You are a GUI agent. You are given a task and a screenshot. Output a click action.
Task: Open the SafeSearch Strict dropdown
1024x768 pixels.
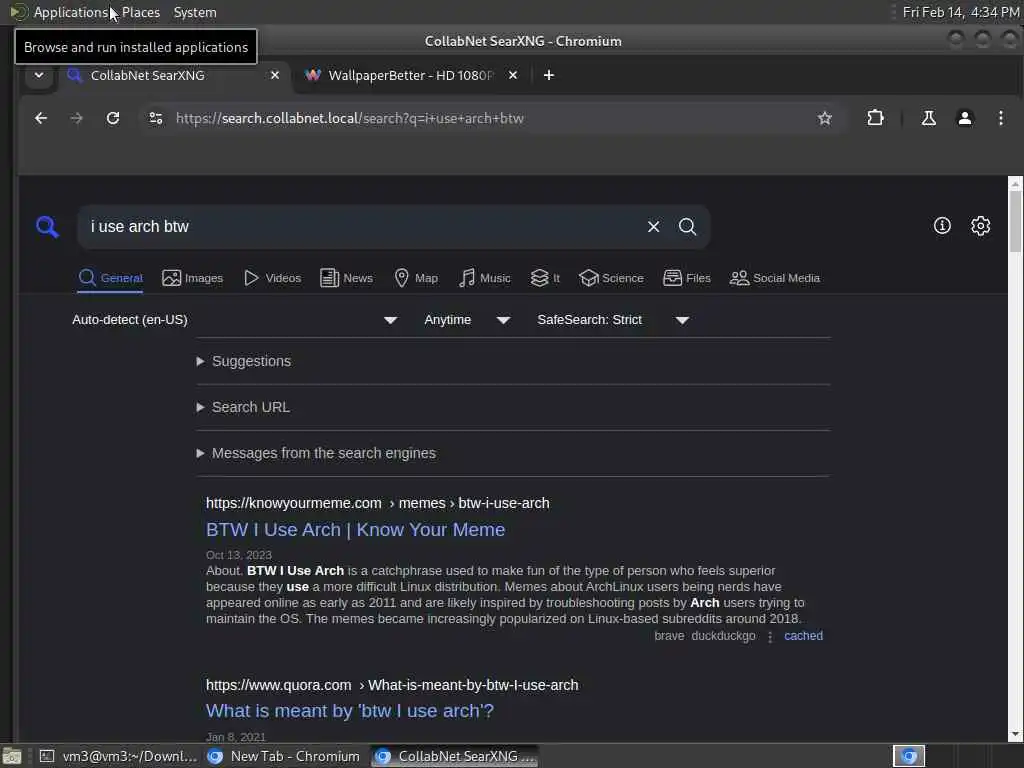(613, 320)
